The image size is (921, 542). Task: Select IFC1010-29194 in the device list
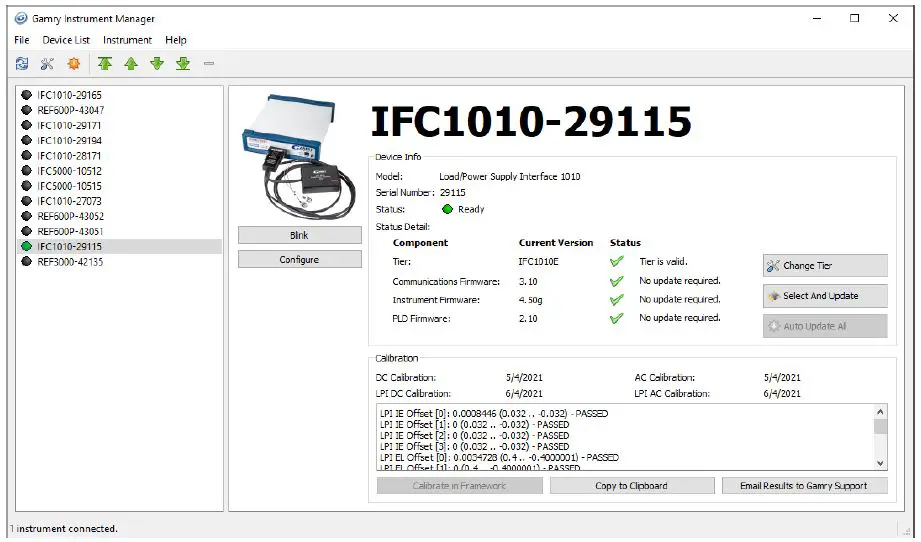(x=120, y=140)
